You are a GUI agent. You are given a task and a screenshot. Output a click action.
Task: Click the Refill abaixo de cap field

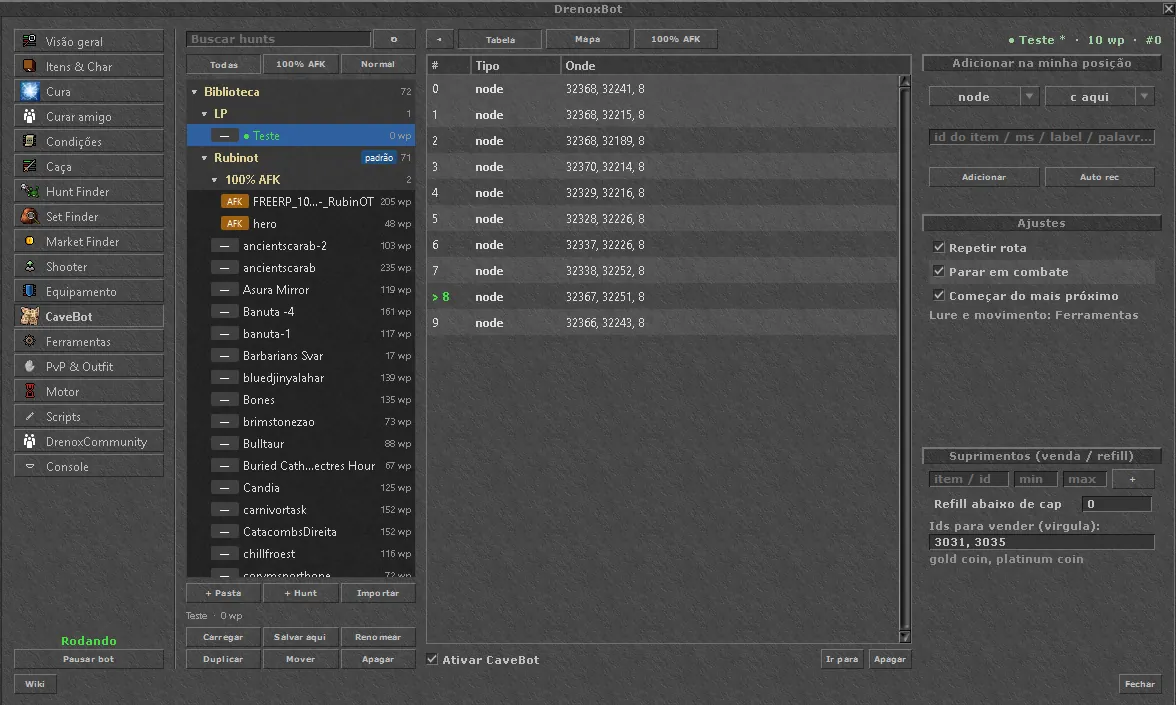1116,504
